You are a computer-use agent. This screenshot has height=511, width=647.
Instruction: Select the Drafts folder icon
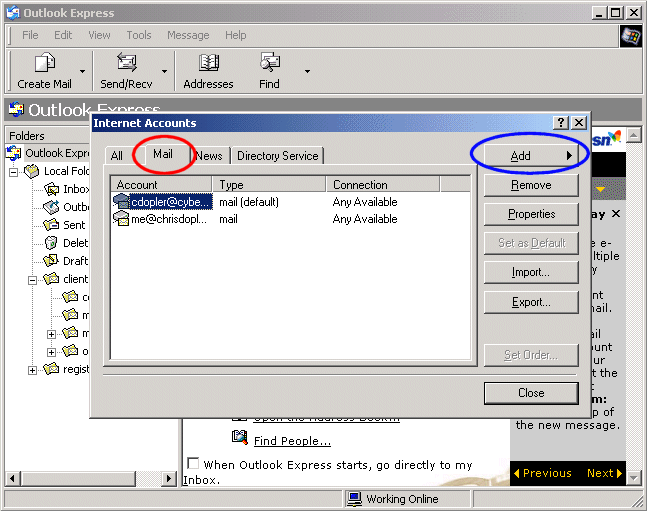click(x=51, y=261)
